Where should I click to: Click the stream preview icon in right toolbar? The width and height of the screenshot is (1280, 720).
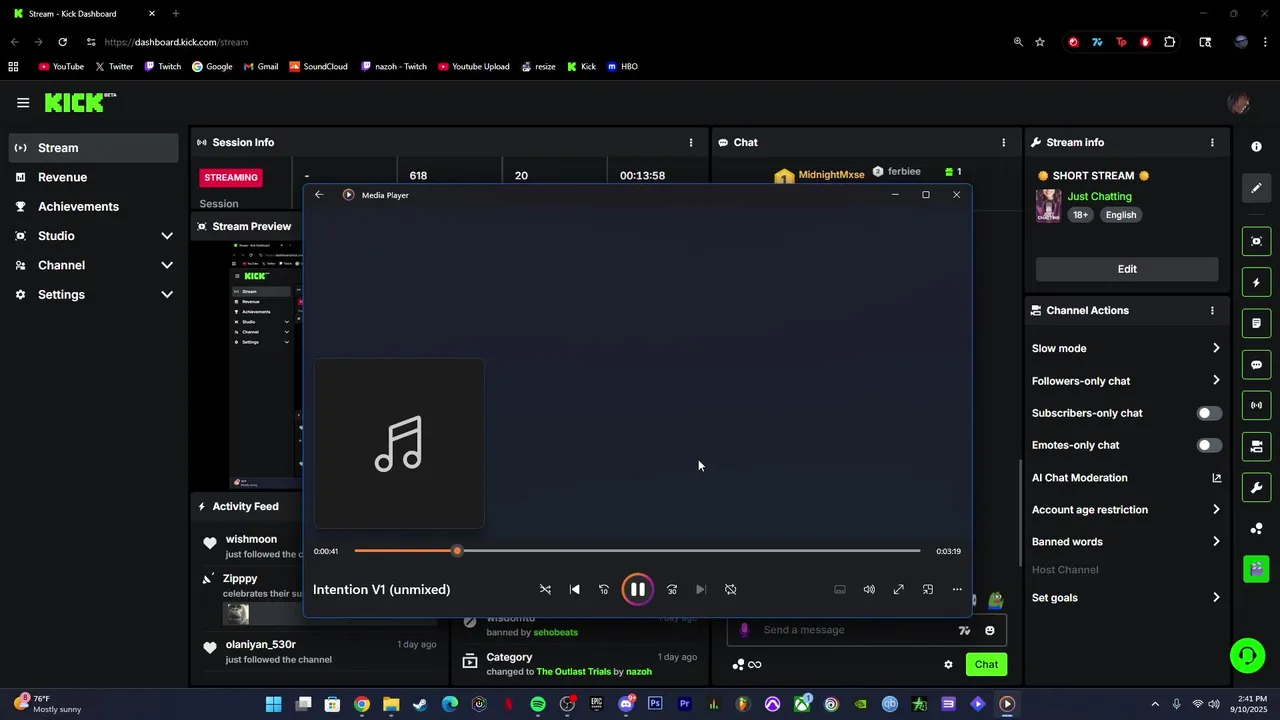click(1257, 241)
